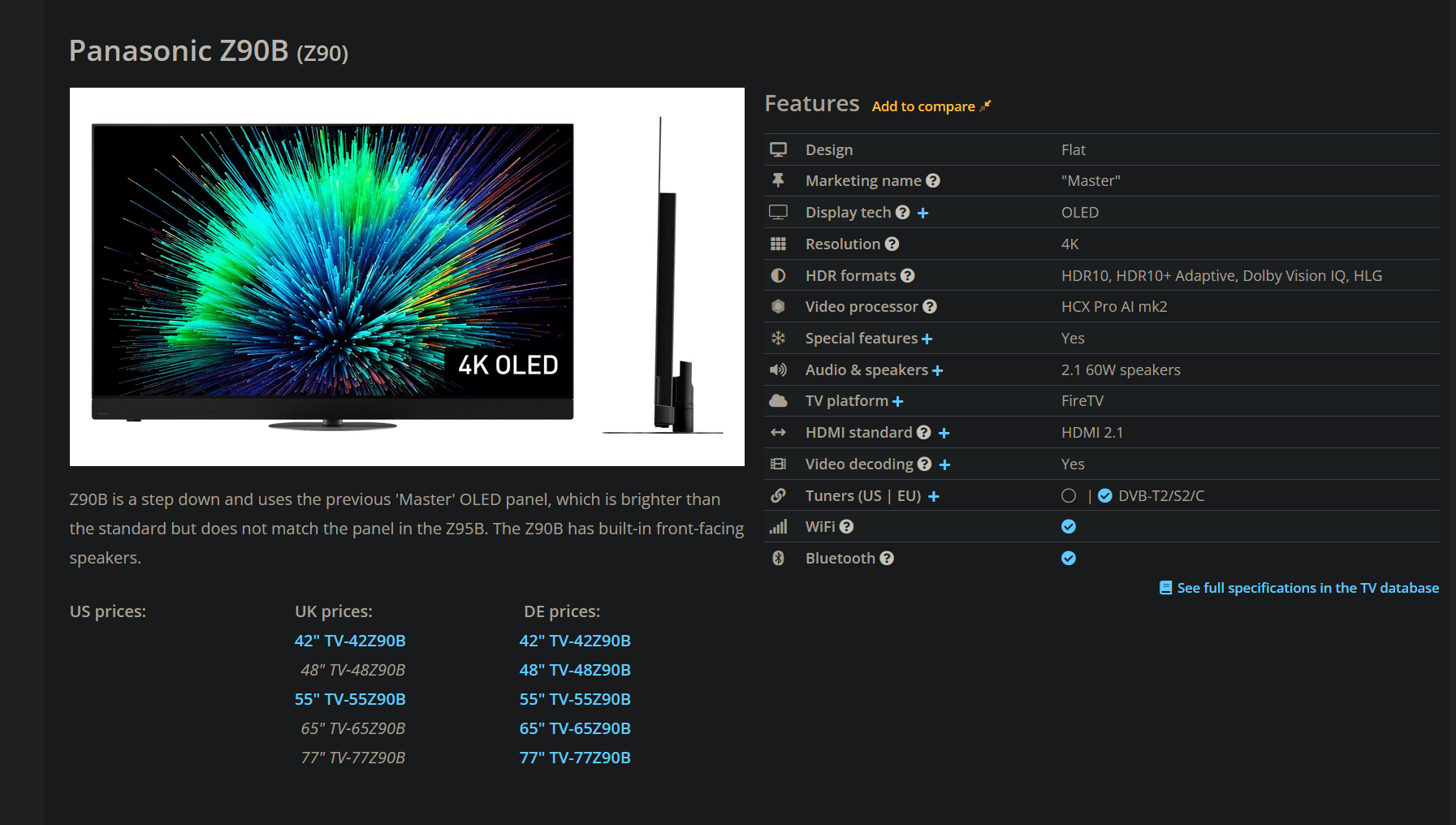This screenshot has height=825, width=1456.
Task: Open the HDR formats help icon
Action: coord(908,276)
